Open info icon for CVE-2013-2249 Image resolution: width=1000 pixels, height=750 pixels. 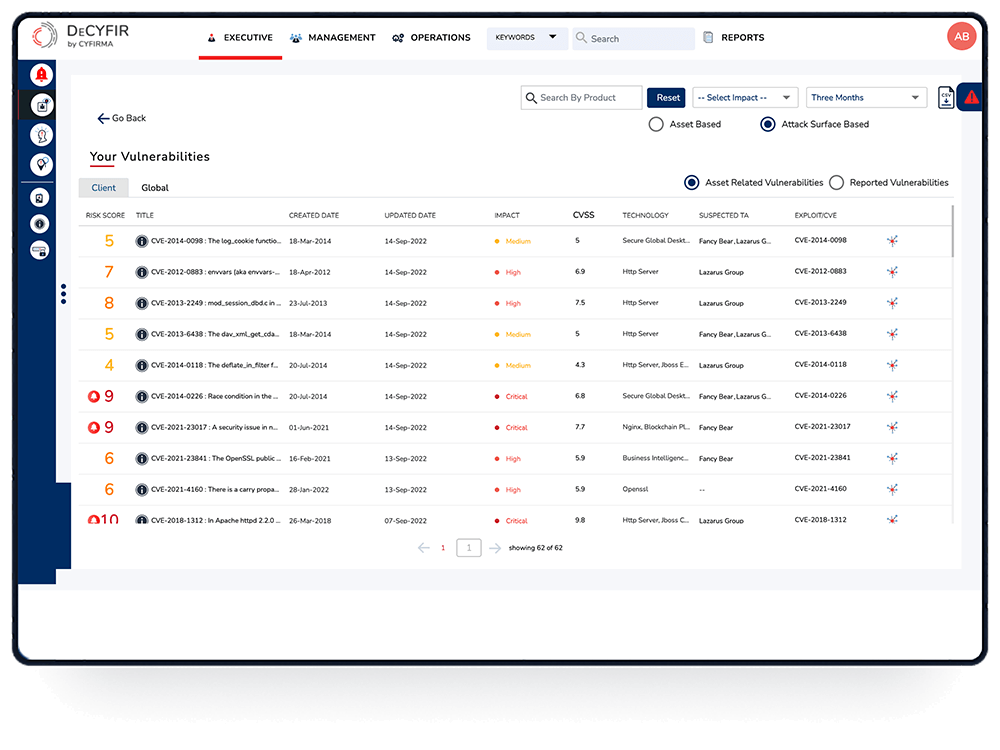pyautogui.click(x=142, y=304)
